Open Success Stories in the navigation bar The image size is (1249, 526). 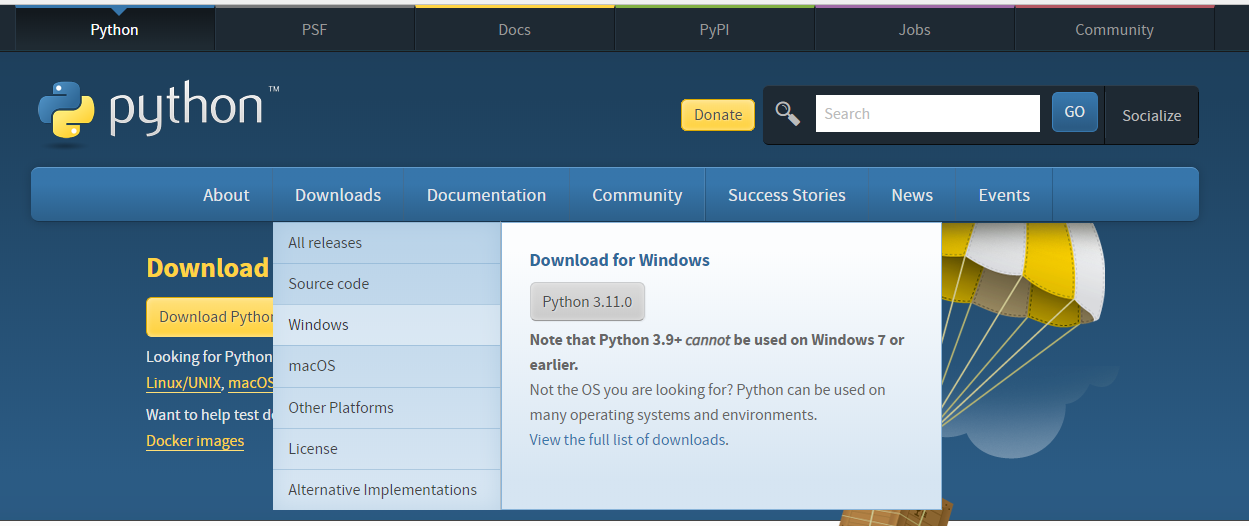(786, 196)
